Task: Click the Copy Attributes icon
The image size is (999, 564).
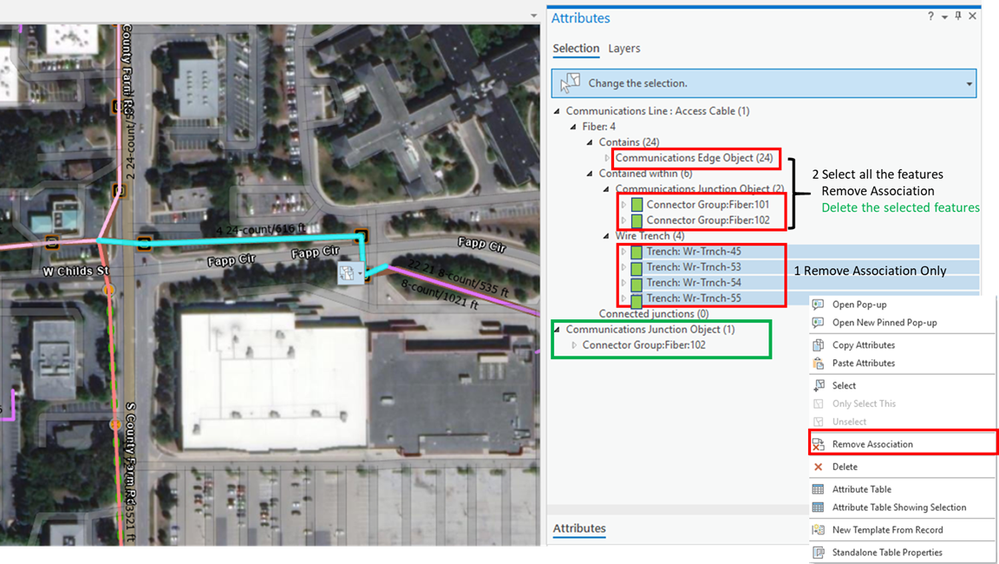Action: pyautogui.click(x=818, y=345)
